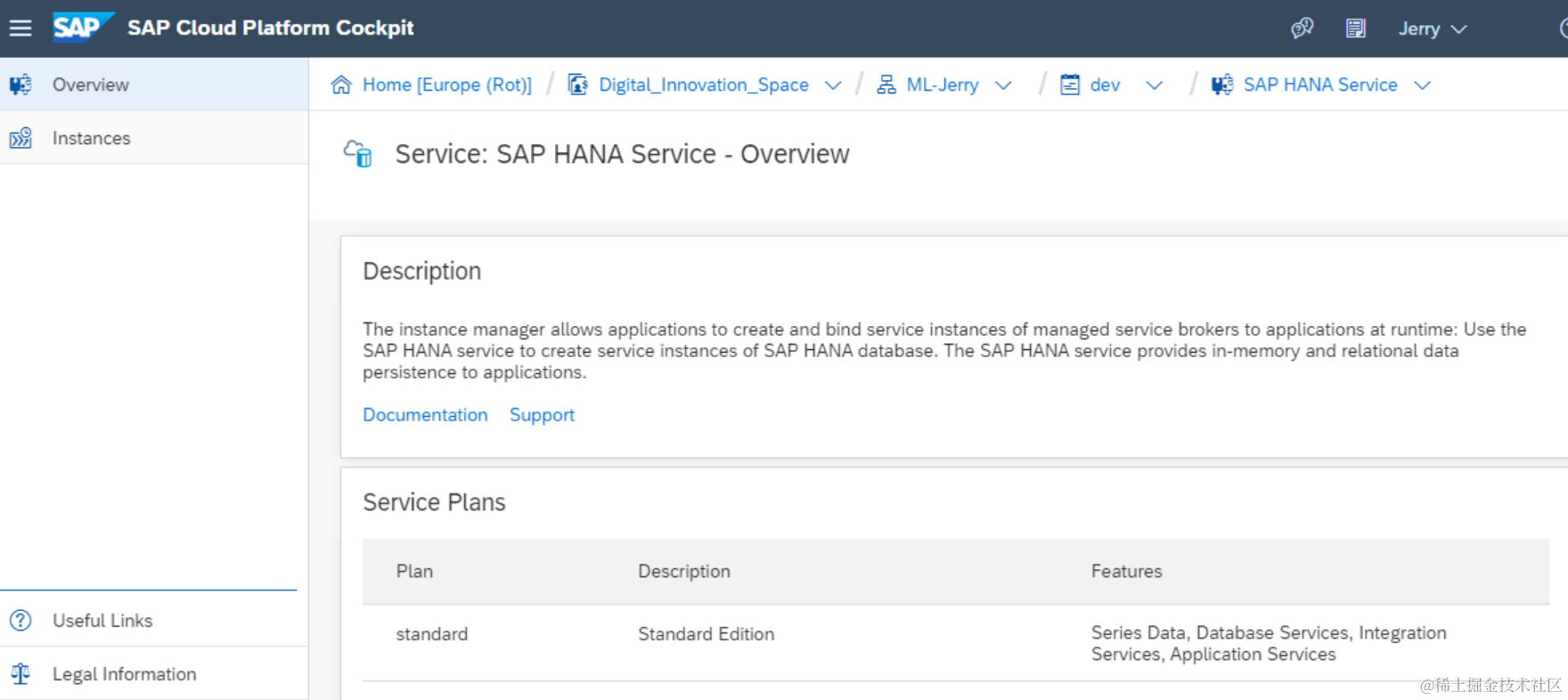Open the Support link
Screen dimensions: 1568x700
(542, 415)
